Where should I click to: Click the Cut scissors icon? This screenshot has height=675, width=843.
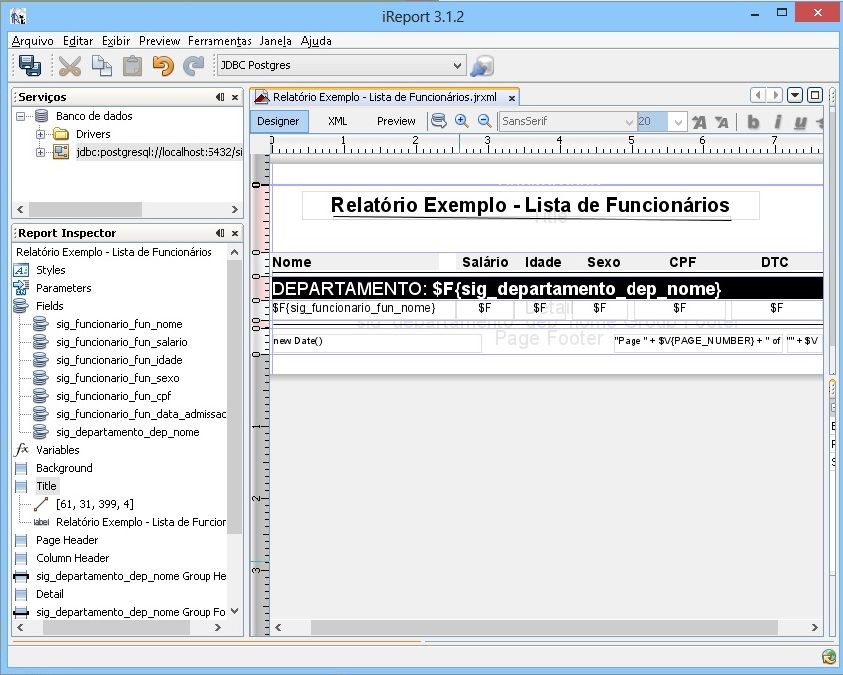70,66
